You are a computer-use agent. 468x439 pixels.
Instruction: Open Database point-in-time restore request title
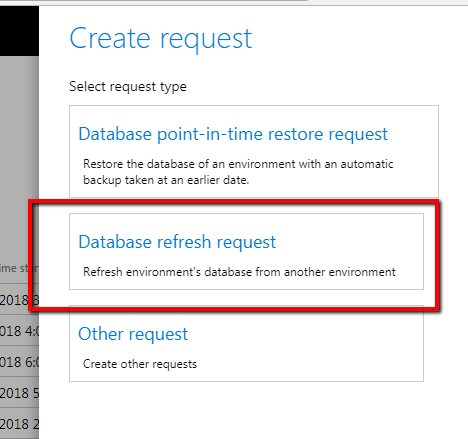233,134
